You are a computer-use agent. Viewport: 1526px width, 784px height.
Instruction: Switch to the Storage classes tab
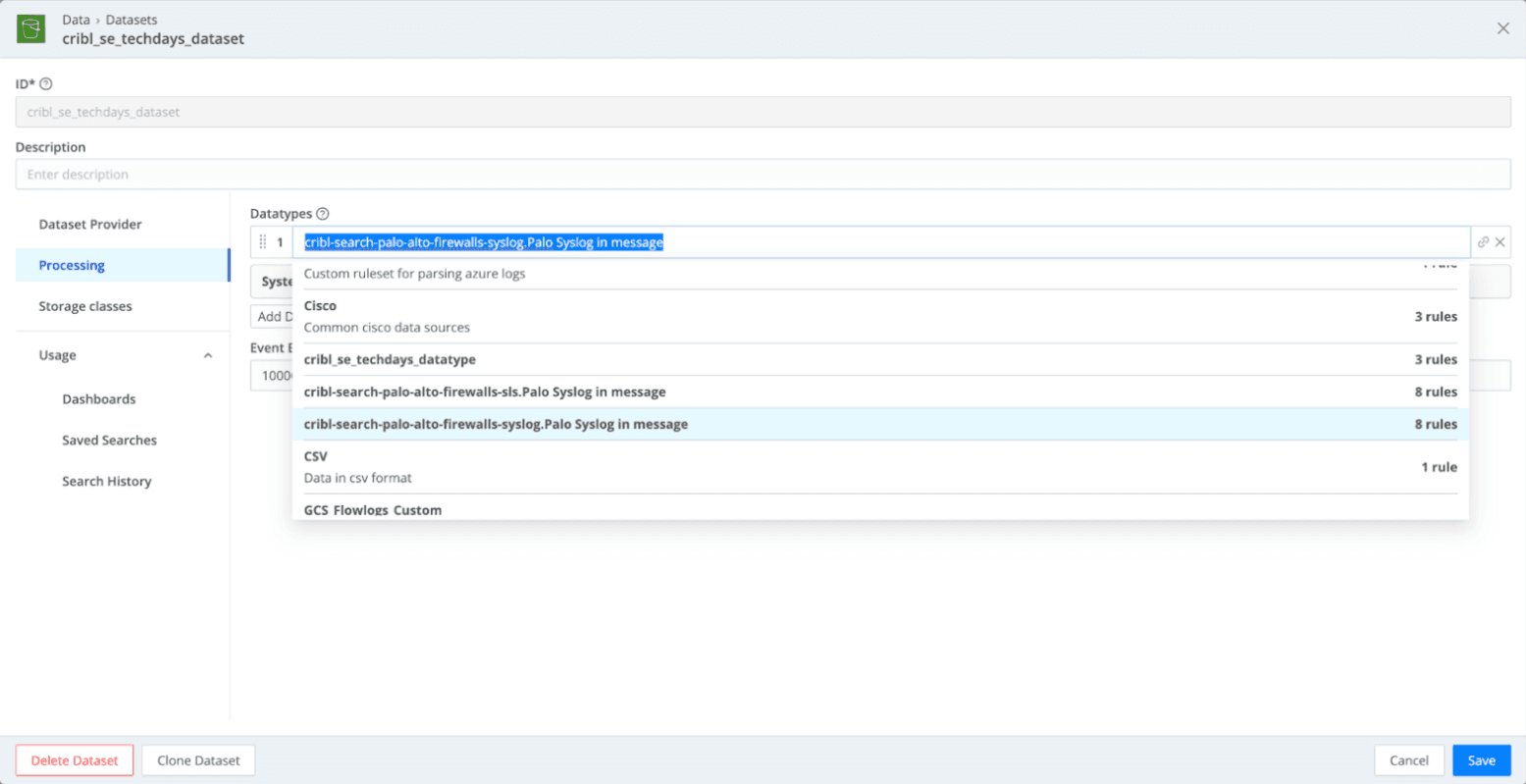coord(85,306)
